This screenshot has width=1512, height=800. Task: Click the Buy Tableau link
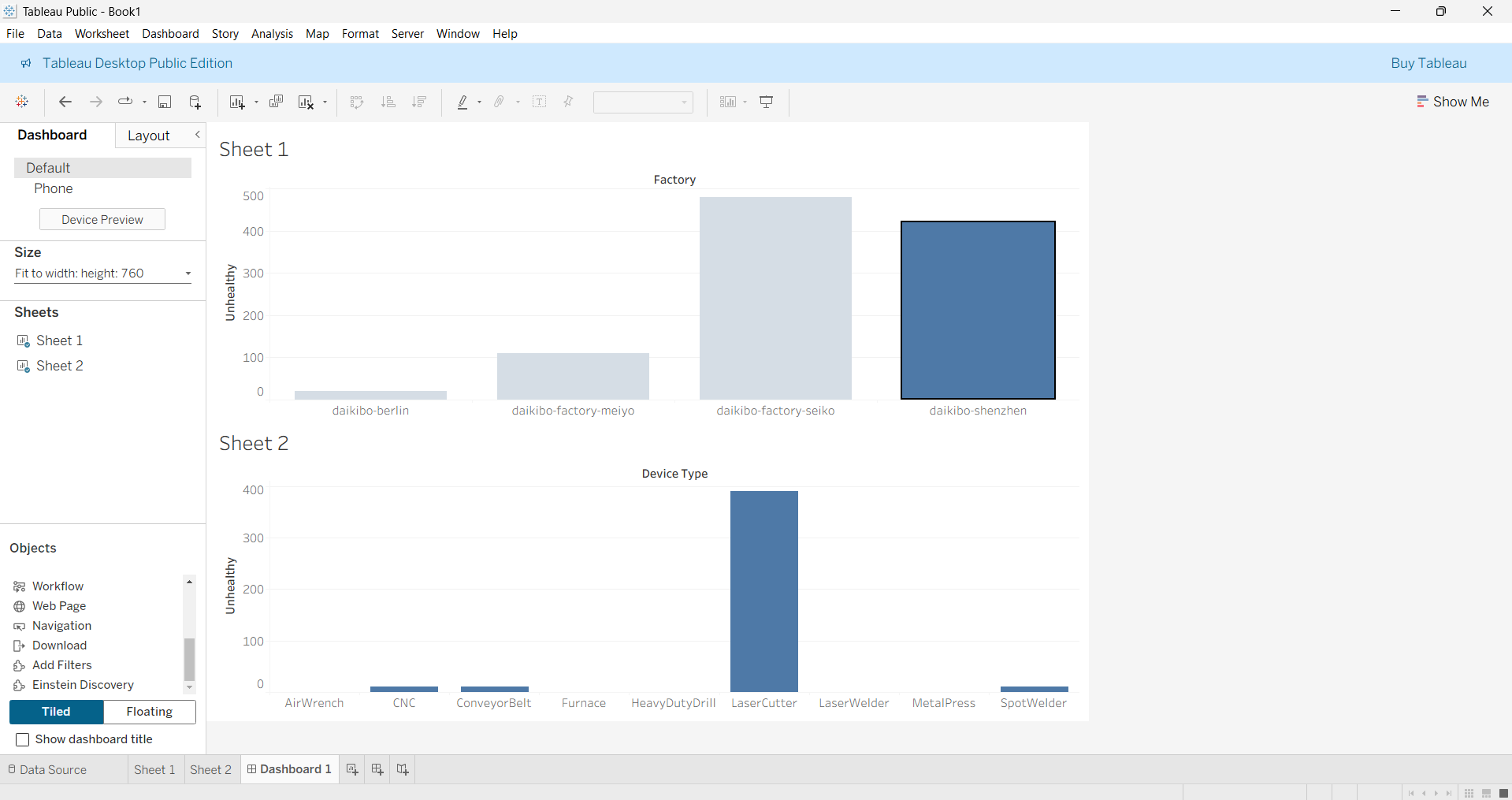pyautogui.click(x=1428, y=63)
